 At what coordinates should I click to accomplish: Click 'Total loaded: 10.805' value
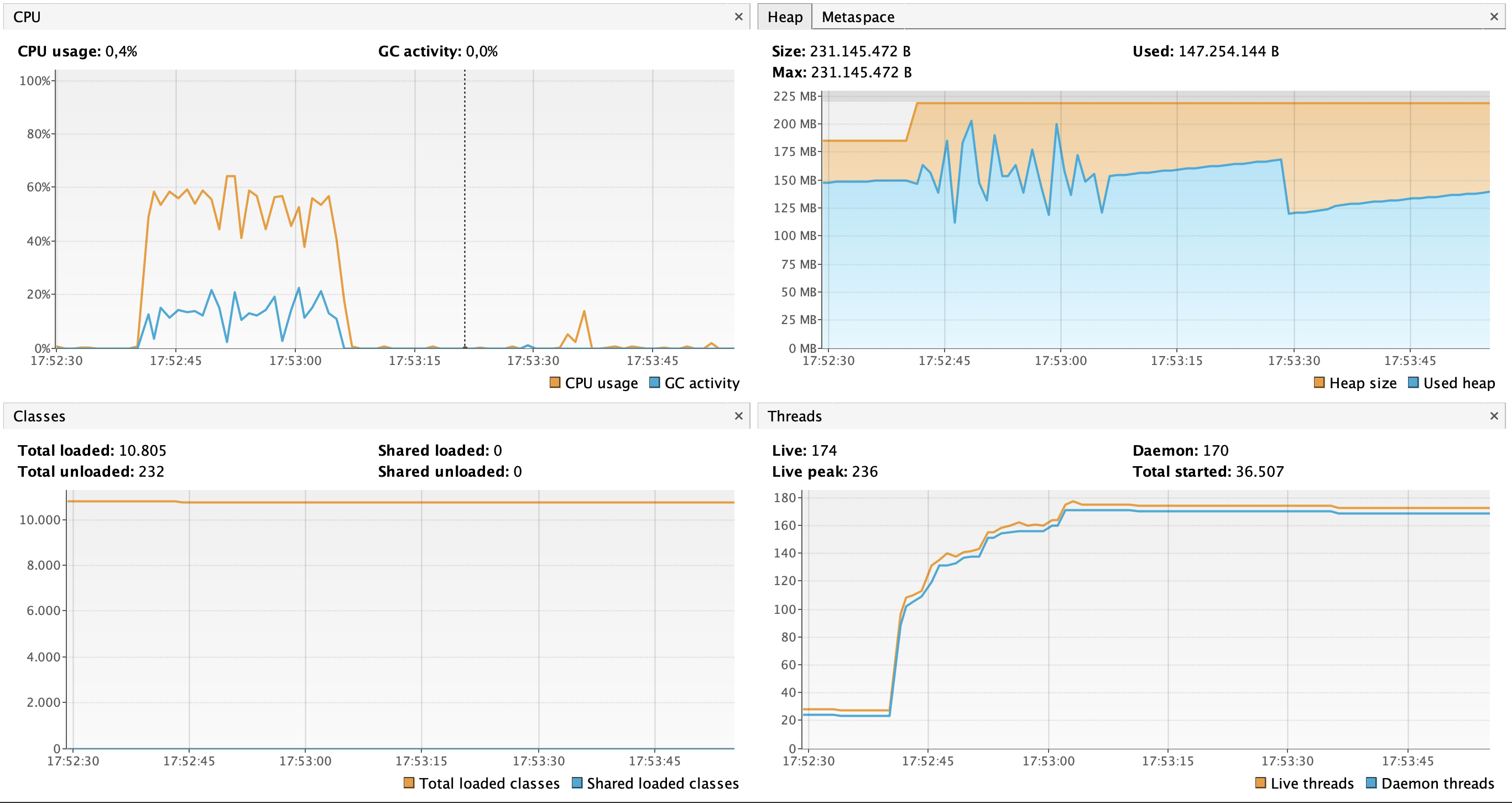point(92,450)
